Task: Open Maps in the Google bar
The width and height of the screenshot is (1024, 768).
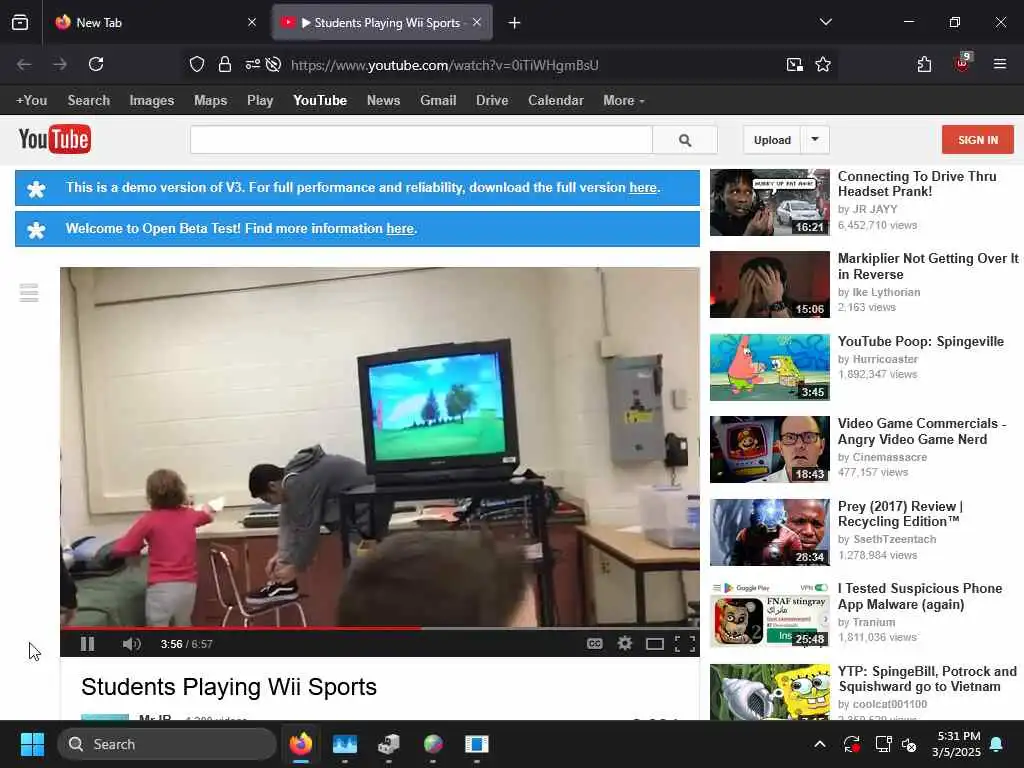Action: (210, 101)
